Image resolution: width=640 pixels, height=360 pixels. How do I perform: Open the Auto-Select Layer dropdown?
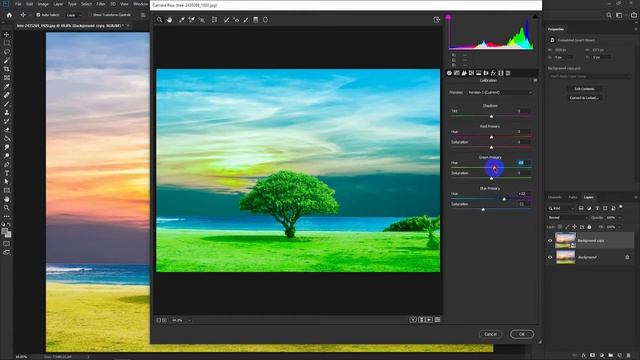pos(73,15)
